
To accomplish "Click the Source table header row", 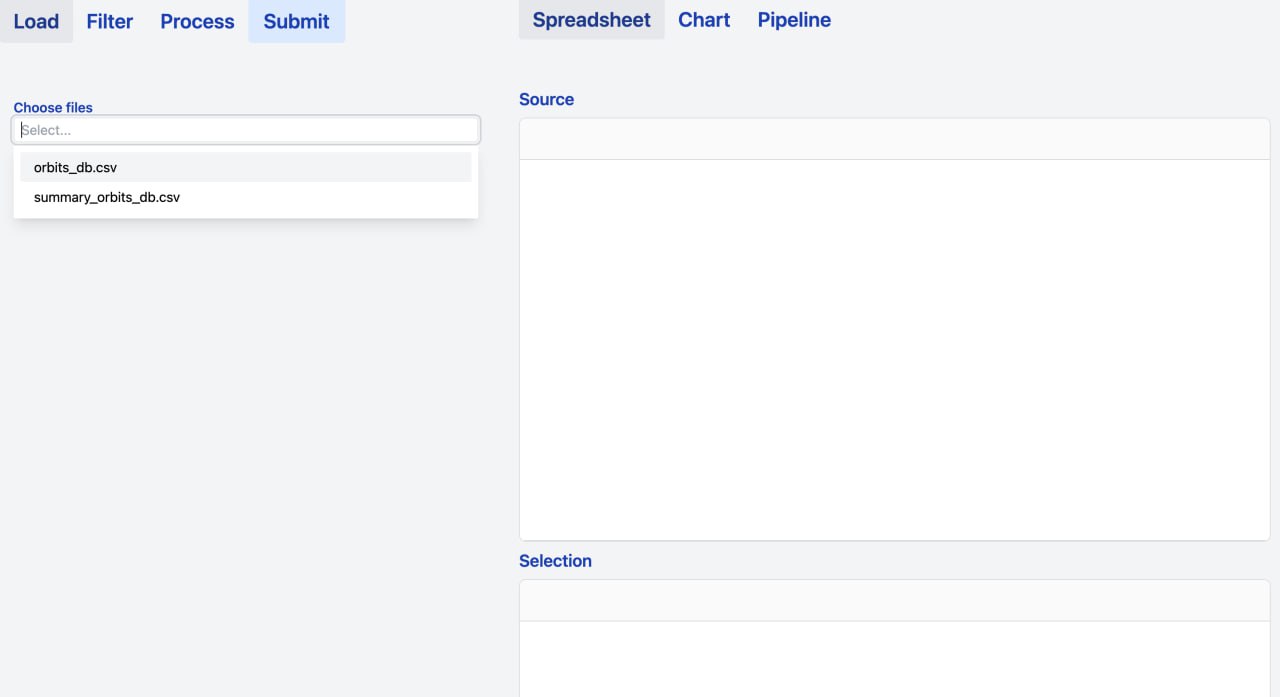I will coord(895,139).
